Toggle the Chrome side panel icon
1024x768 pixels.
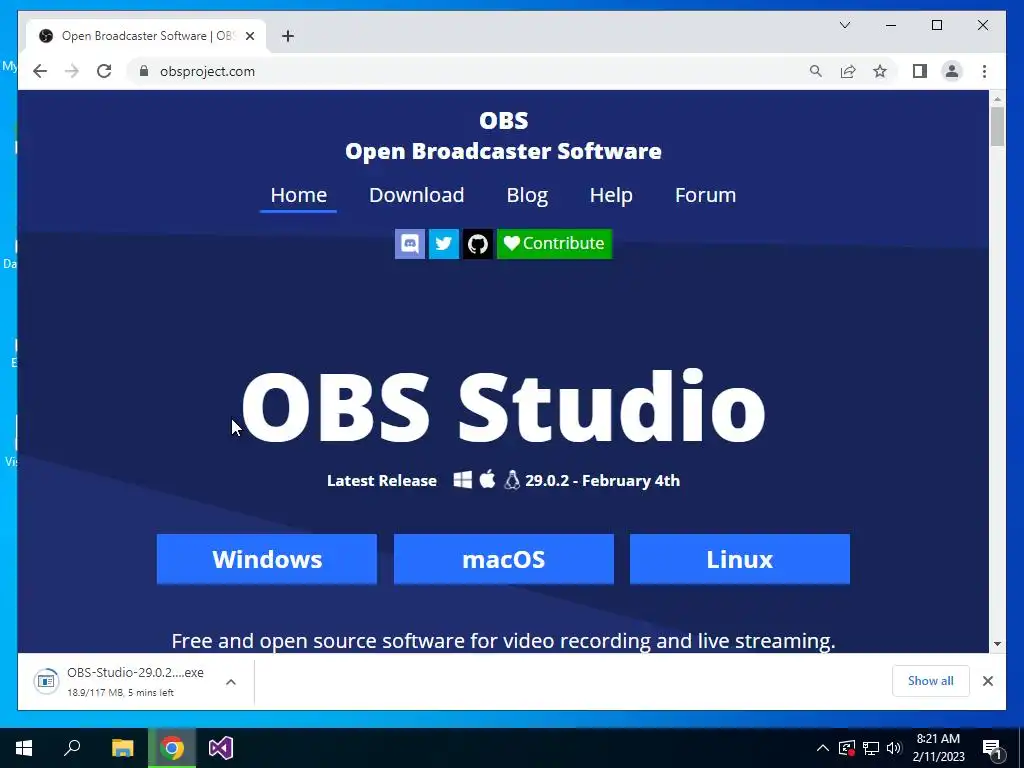pos(920,71)
